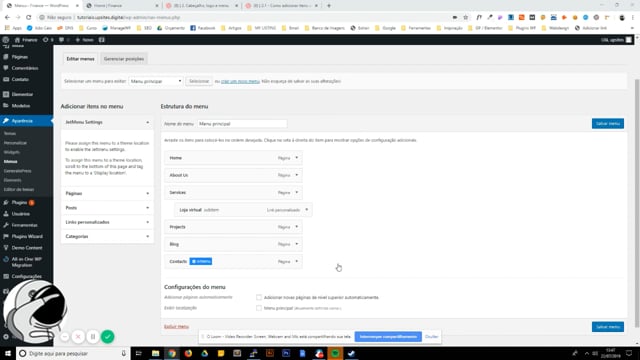Follow the criar um novo menu link
Image resolution: width=640 pixels, height=360 pixels.
tap(240, 81)
